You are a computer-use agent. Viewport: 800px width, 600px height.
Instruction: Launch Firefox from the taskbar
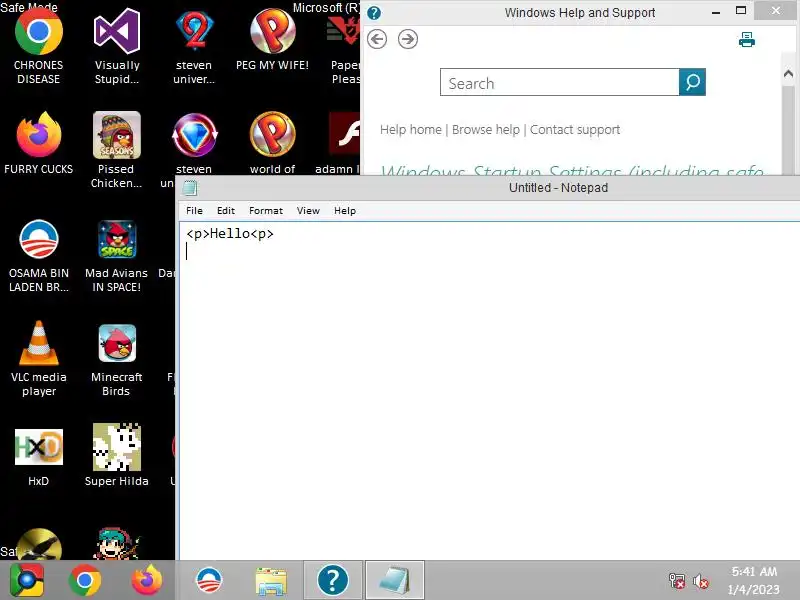[x=147, y=580]
